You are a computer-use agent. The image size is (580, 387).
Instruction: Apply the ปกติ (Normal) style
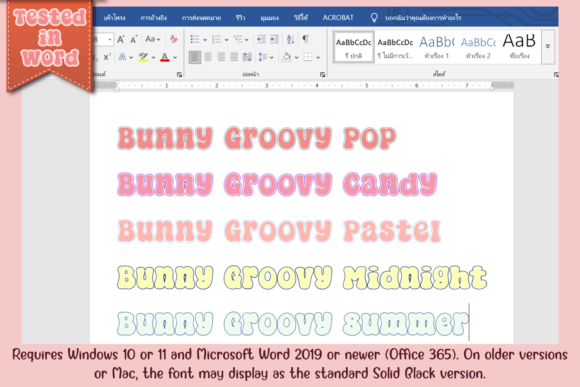coord(354,47)
